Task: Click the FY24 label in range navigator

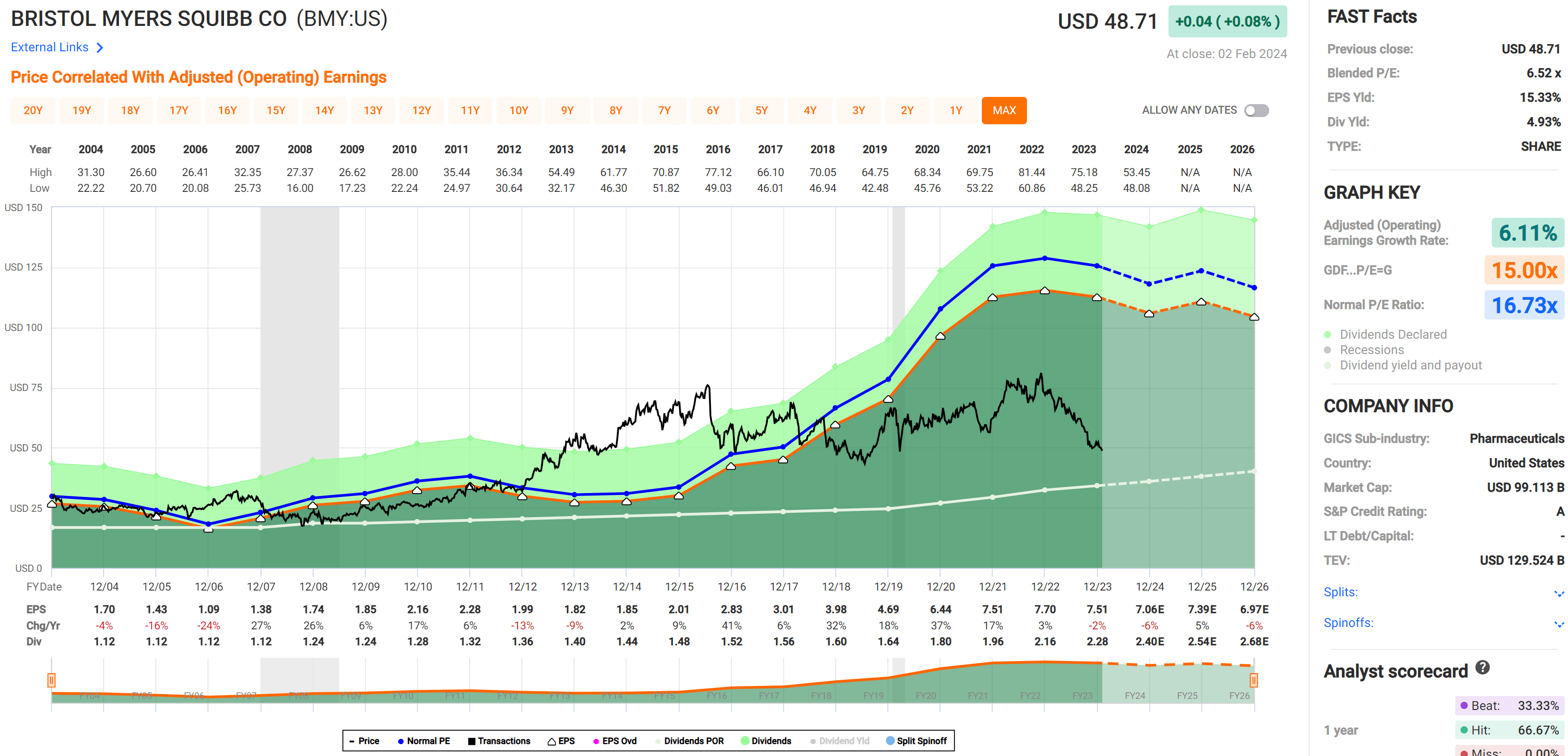Action: (x=1134, y=696)
